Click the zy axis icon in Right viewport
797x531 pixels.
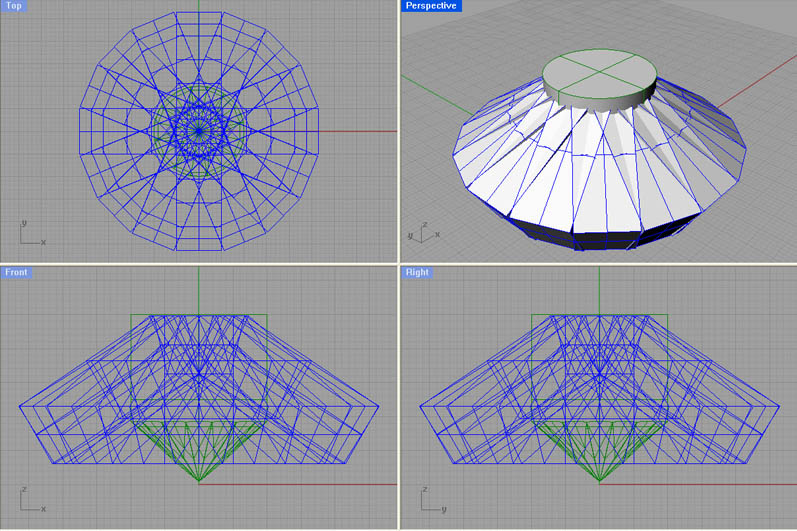click(434, 499)
